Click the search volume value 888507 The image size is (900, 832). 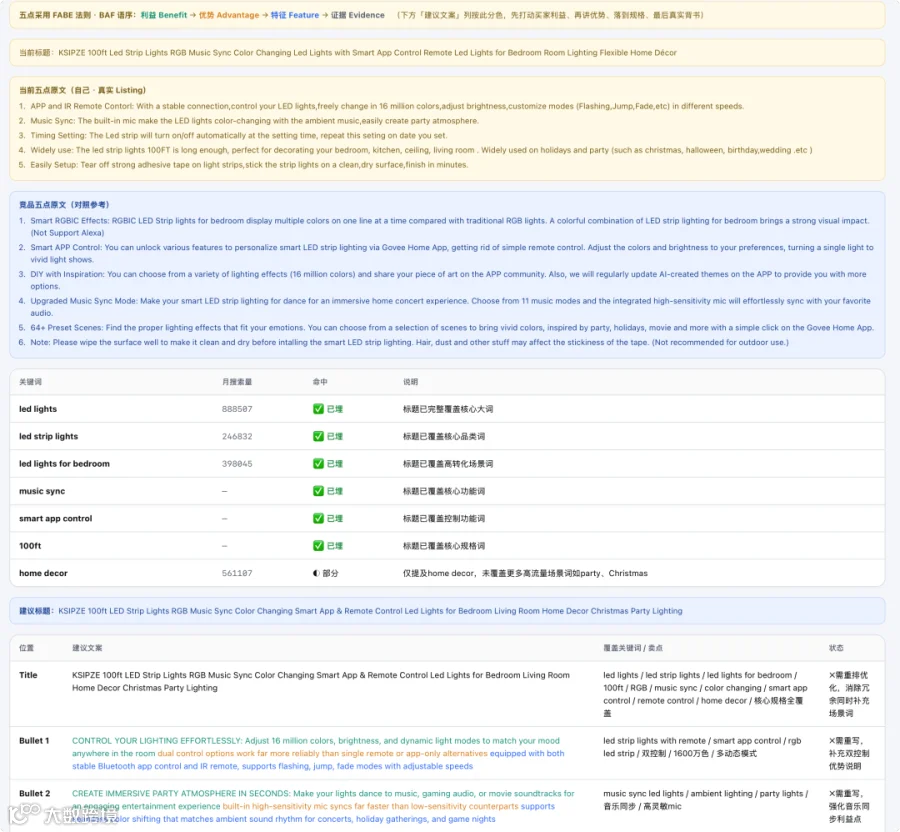(237, 409)
